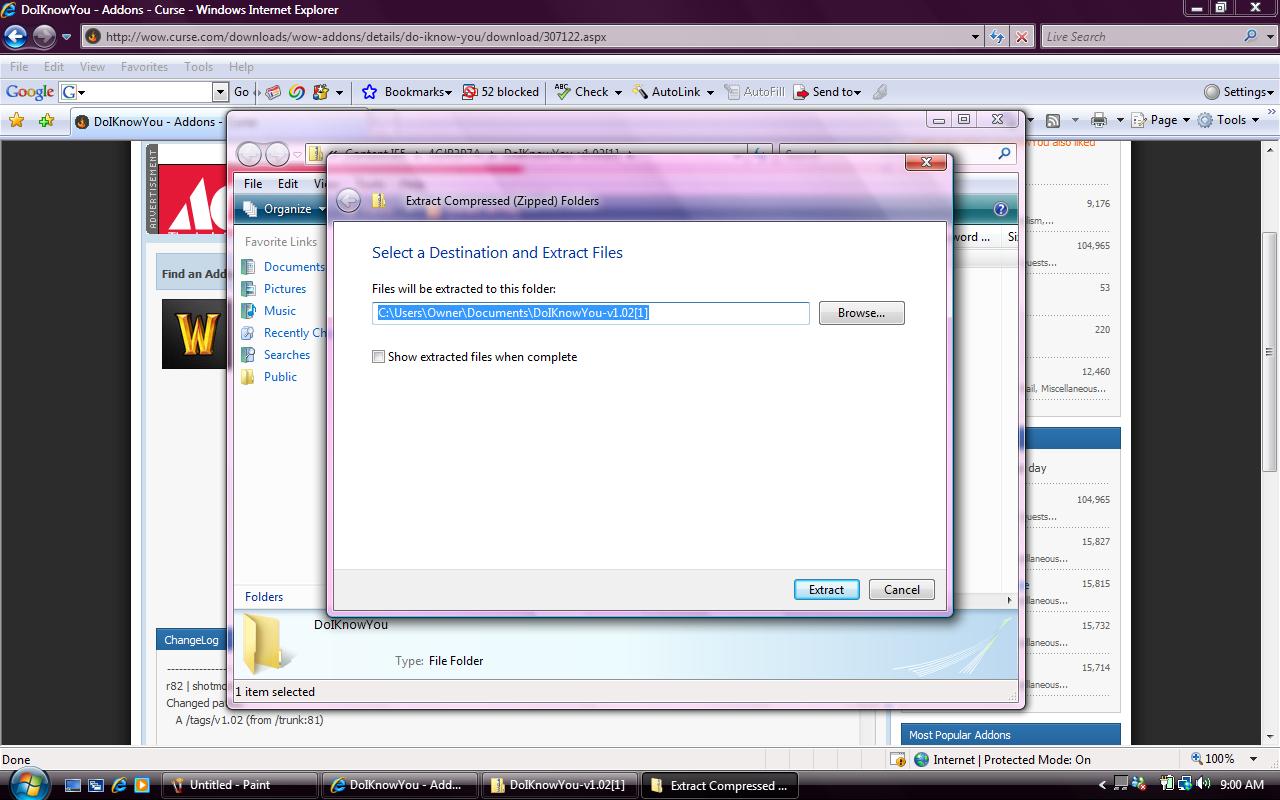Screen dimensions: 1280x800
Task: Click the Google toolbar Go button
Action: coord(241,91)
